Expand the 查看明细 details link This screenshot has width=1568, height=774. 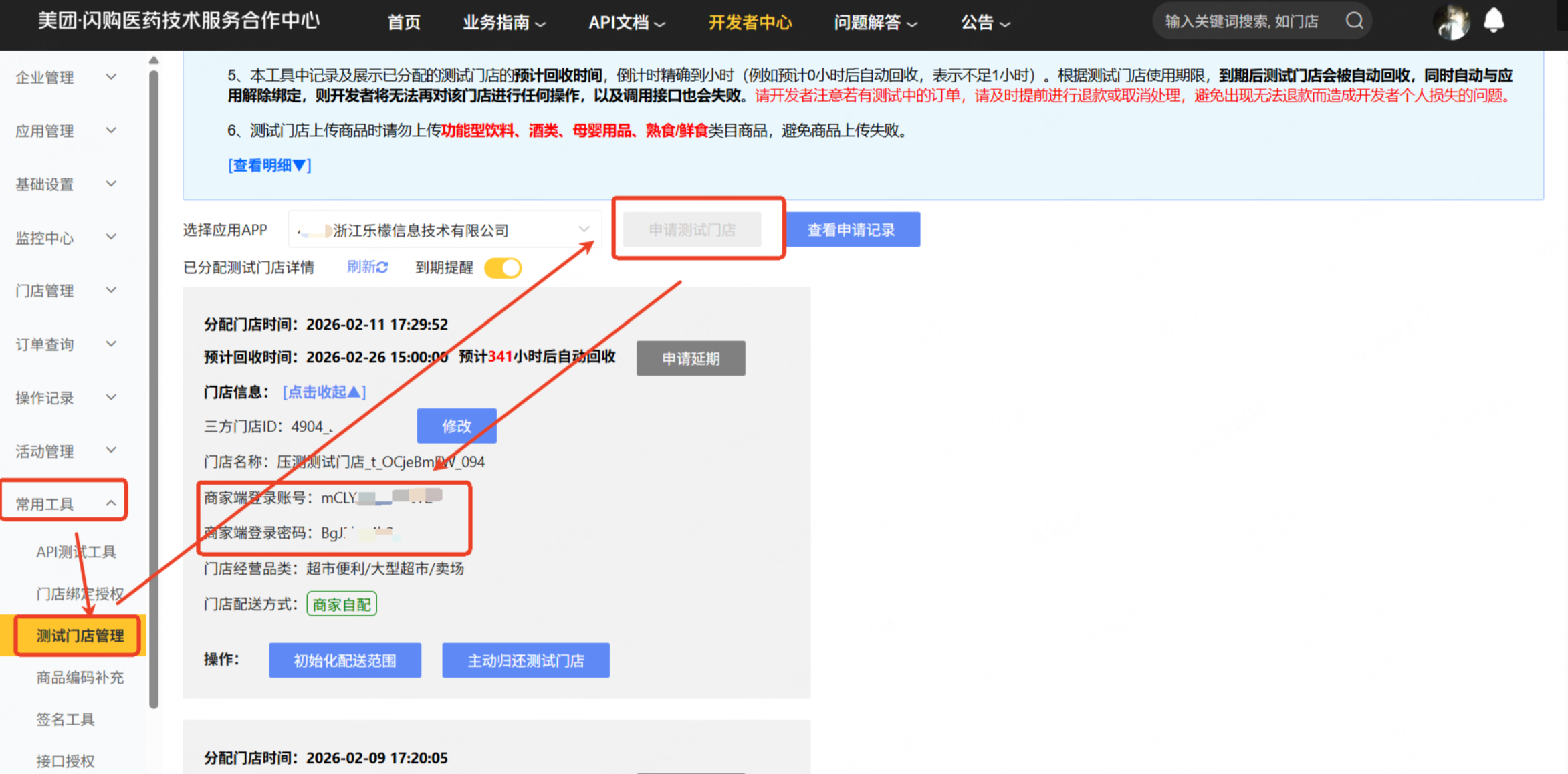269,165
